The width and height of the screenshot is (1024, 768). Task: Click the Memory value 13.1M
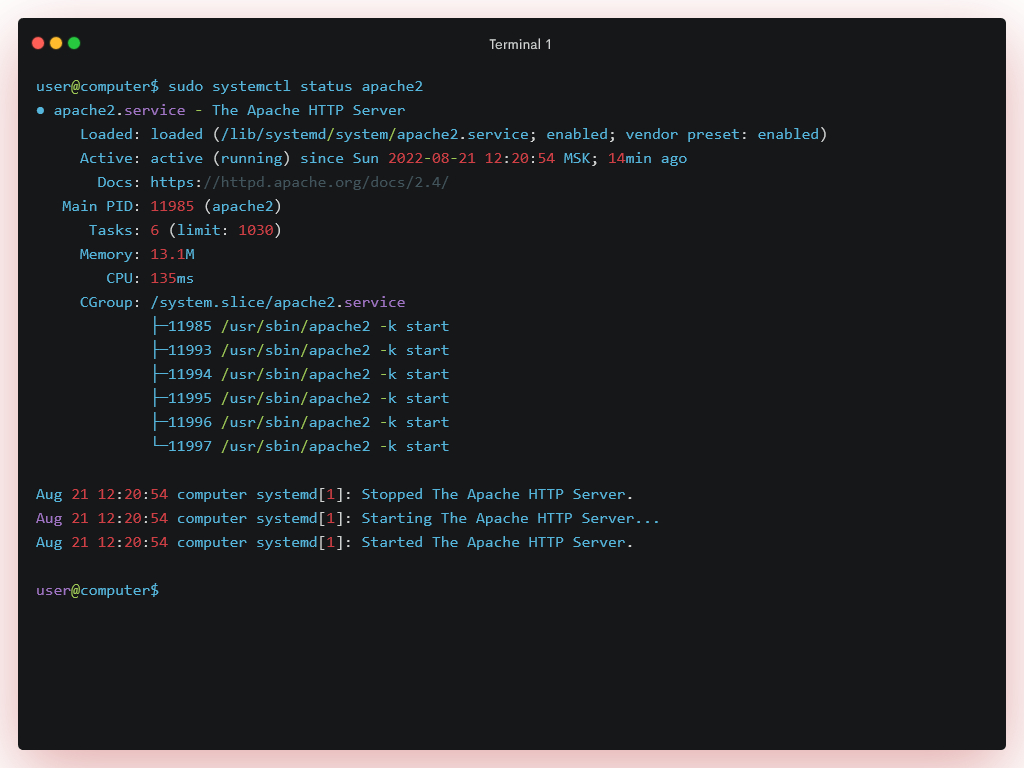pos(172,255)
